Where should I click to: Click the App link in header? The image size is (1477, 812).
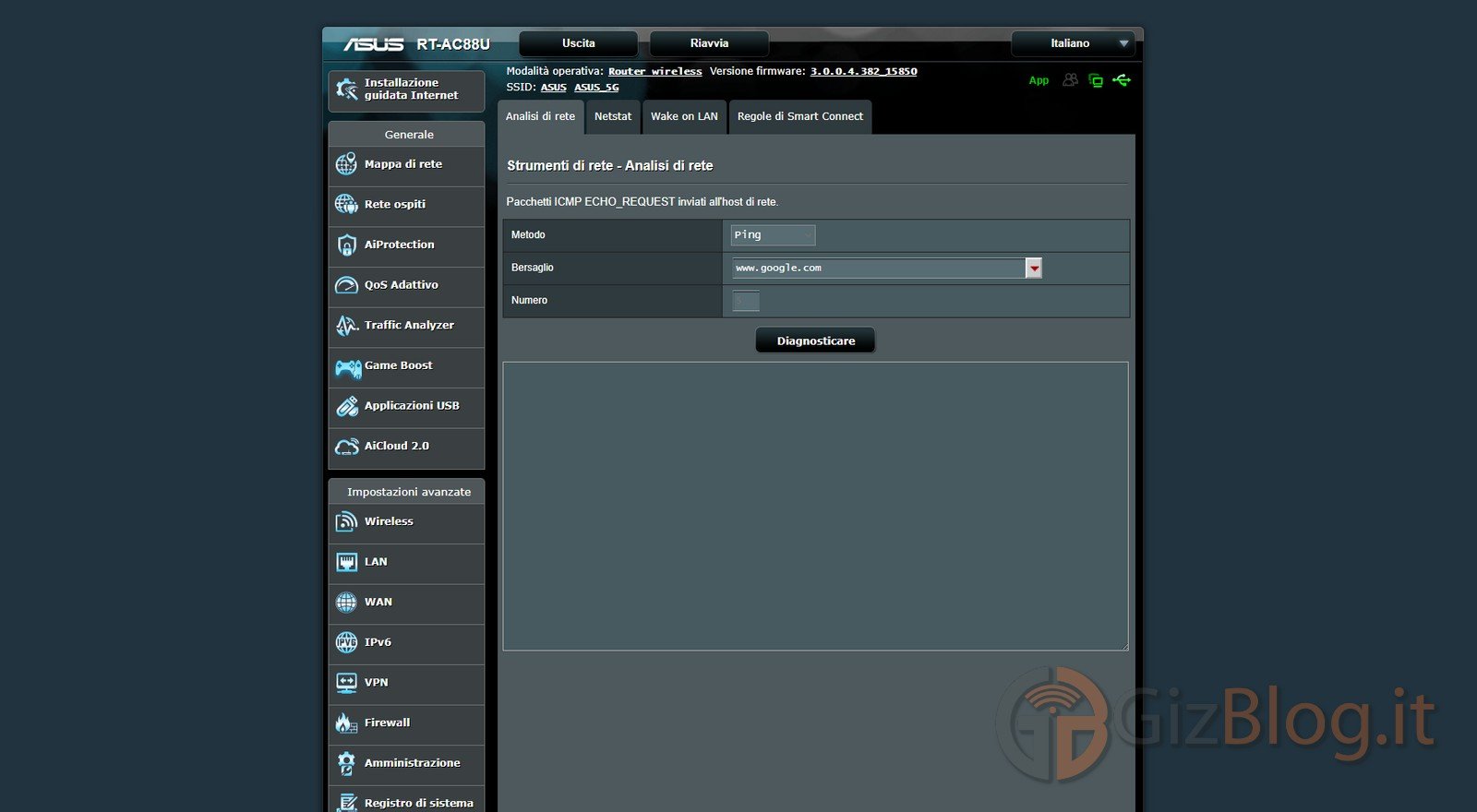(1039, 81)
